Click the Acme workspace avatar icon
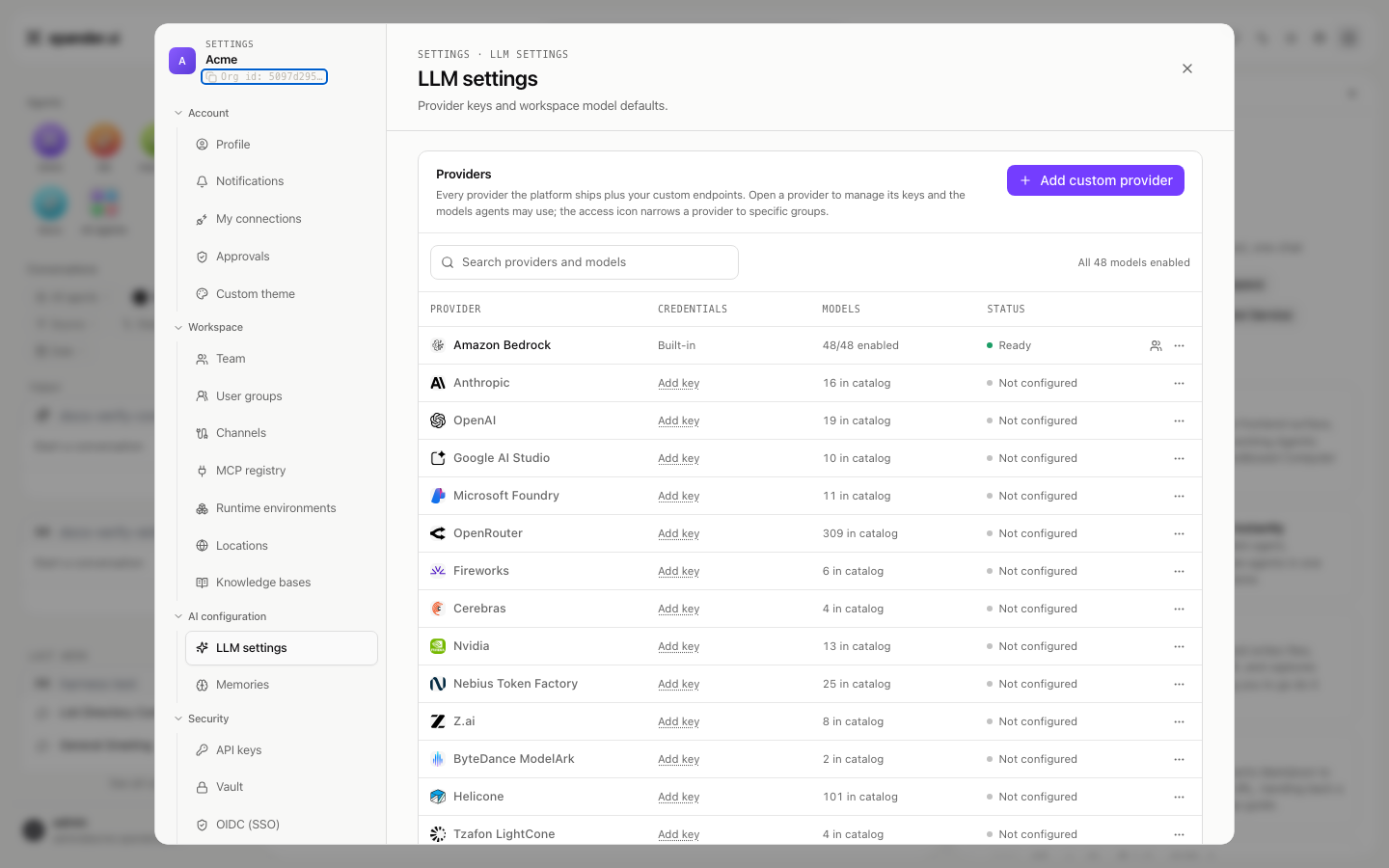 click(182, 61)
